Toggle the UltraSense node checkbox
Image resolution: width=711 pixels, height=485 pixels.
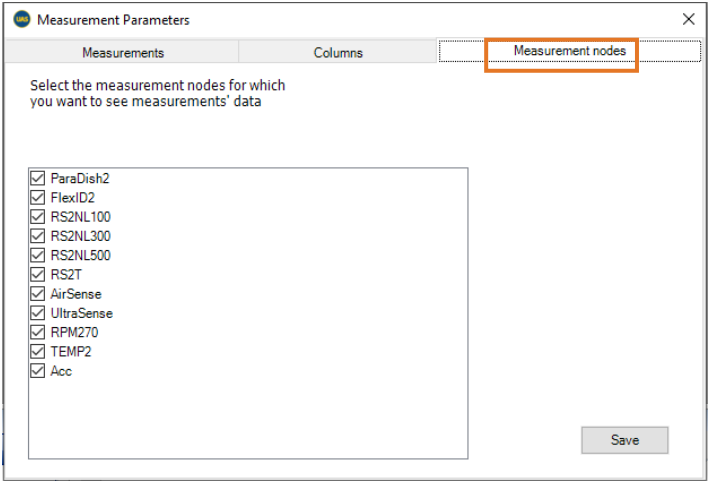click(x=38, y=313)
